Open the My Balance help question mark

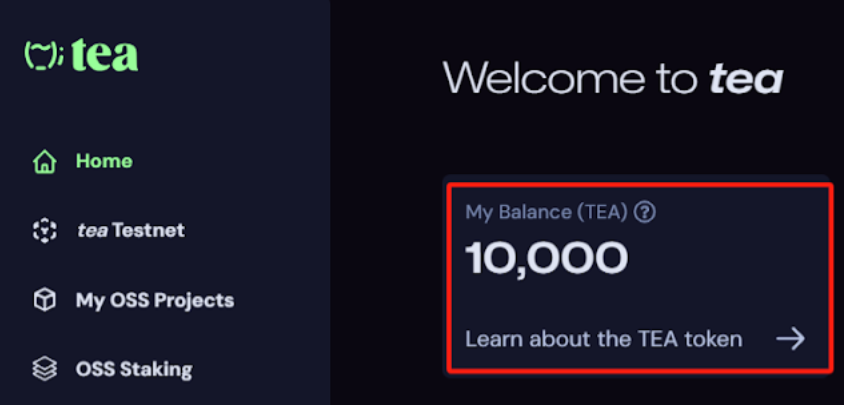[644, 212]
